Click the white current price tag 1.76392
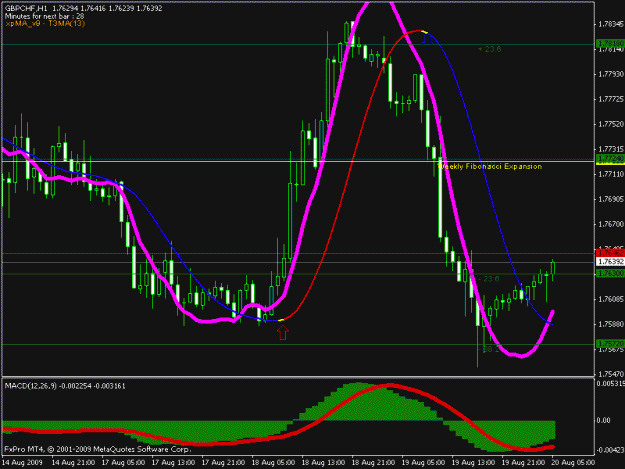Screen dimensions: 625x469 coord(610,262)
